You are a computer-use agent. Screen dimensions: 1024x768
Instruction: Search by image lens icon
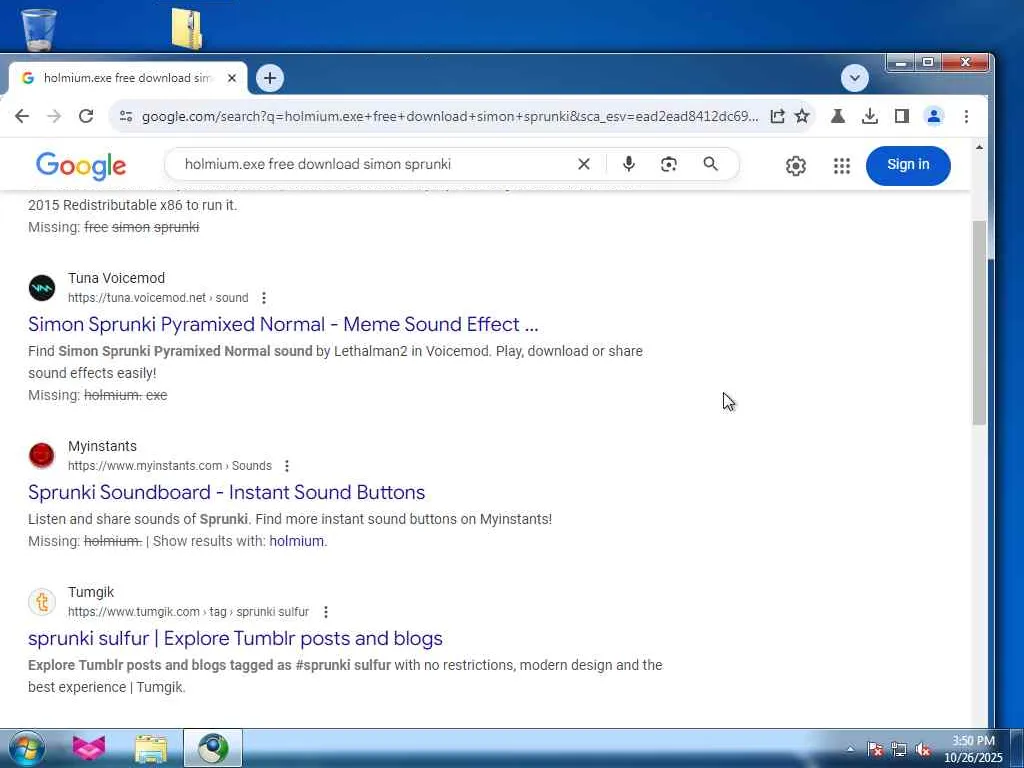tap(669, 164)
